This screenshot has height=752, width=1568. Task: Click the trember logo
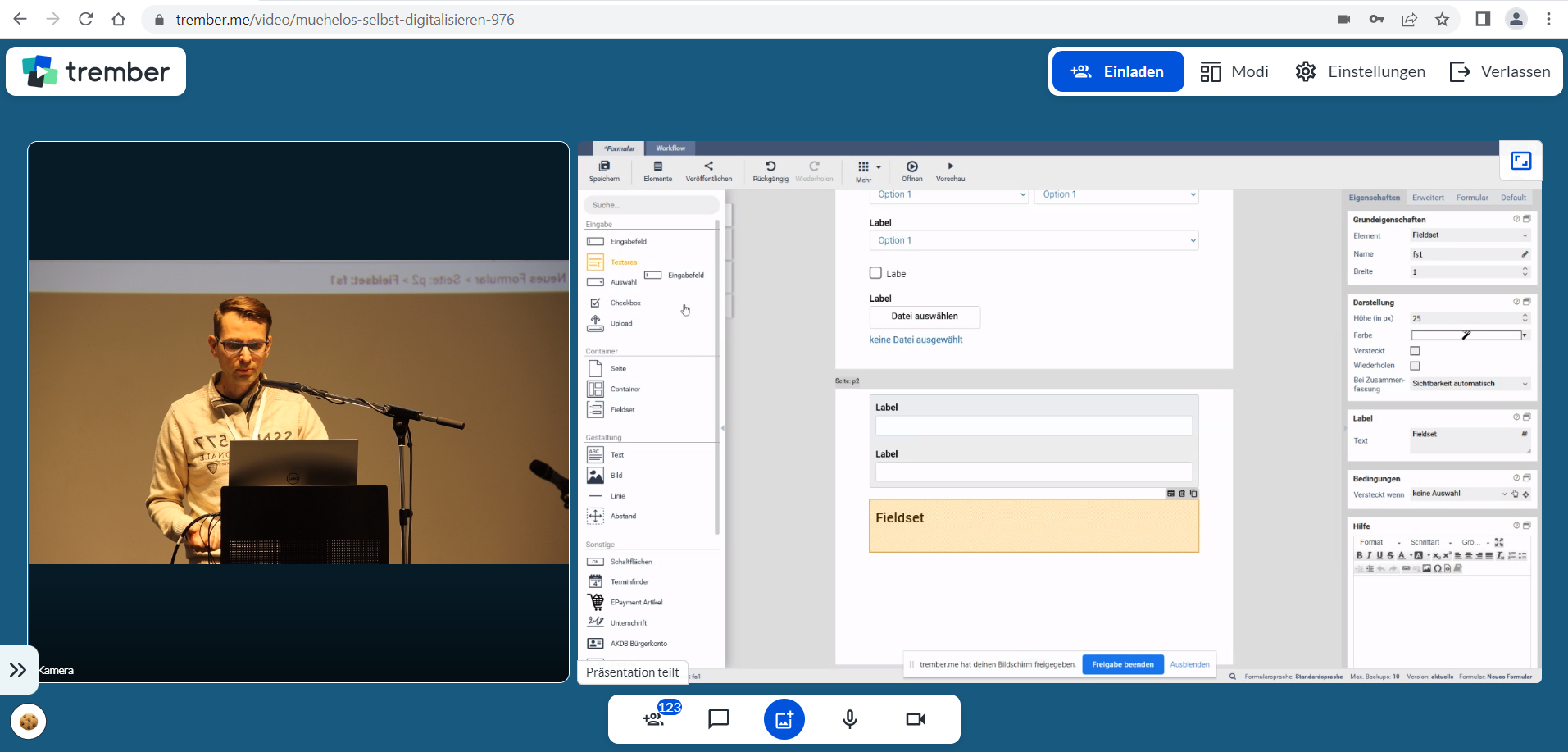point(96,71)
